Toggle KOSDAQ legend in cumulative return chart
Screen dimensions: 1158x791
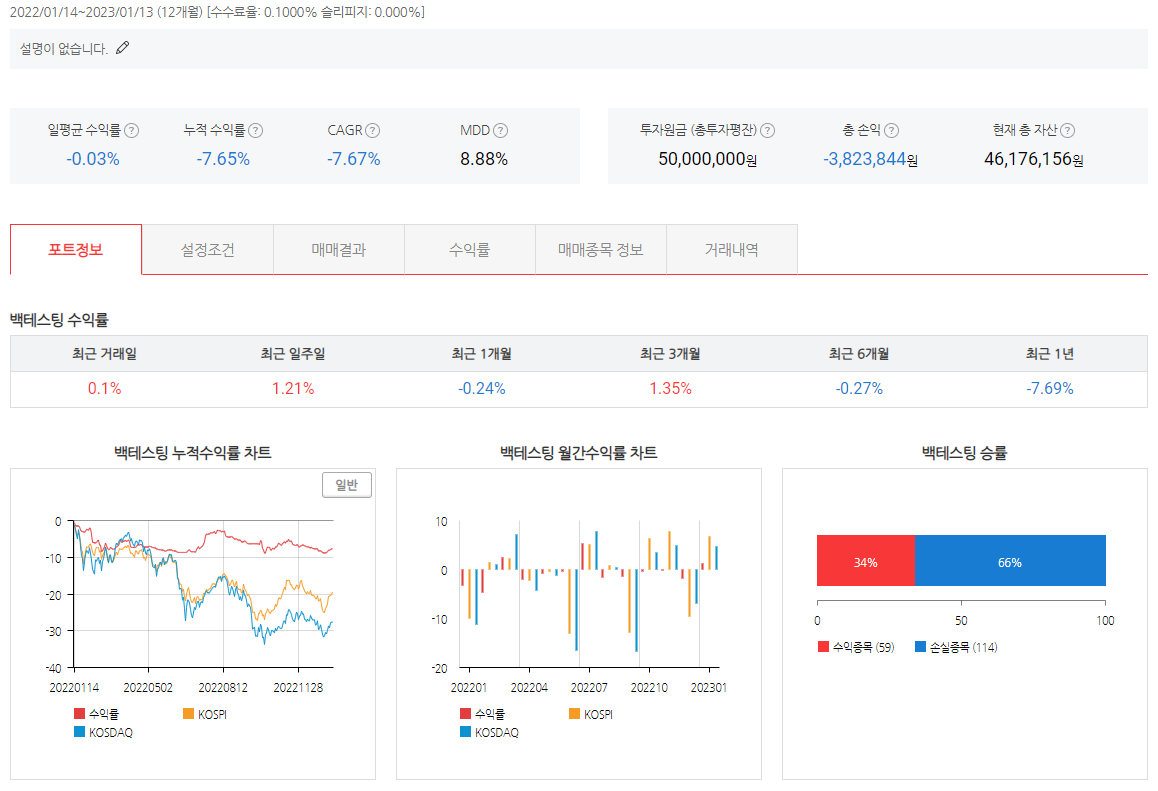click(103, 733)
